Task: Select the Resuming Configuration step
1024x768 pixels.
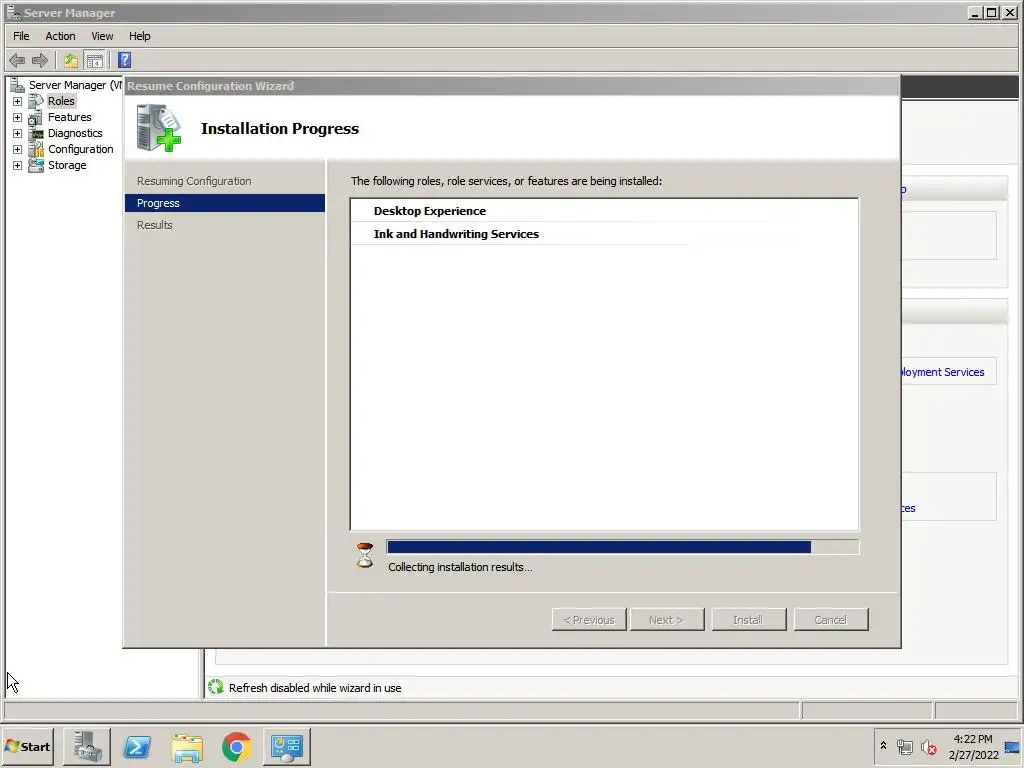Action: (x=194, y=181)
